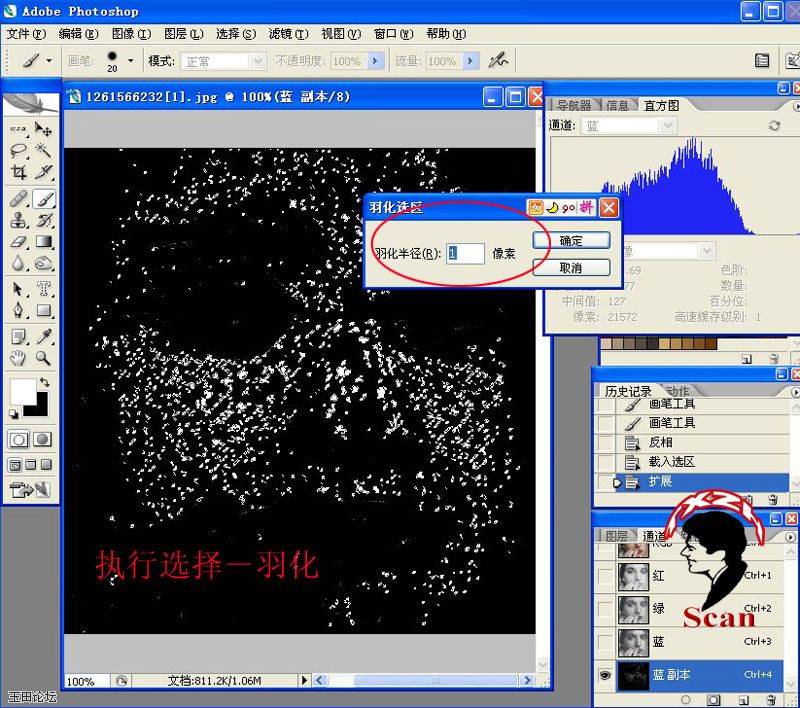Select the Clone Stamp tool
This screenshot has height=708, width=800.
pos(18,220)
